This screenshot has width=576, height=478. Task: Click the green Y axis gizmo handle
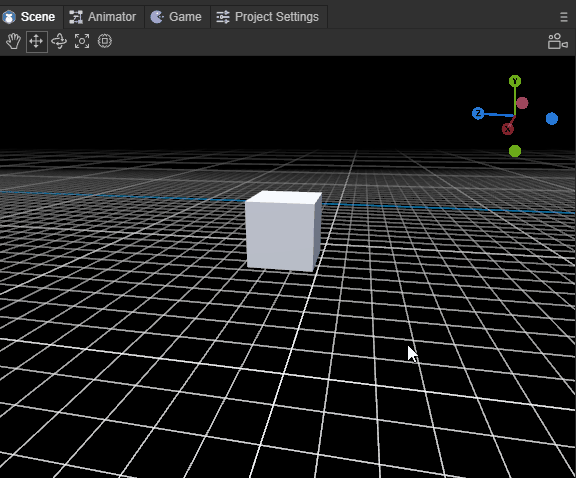(x=515, y=81)
